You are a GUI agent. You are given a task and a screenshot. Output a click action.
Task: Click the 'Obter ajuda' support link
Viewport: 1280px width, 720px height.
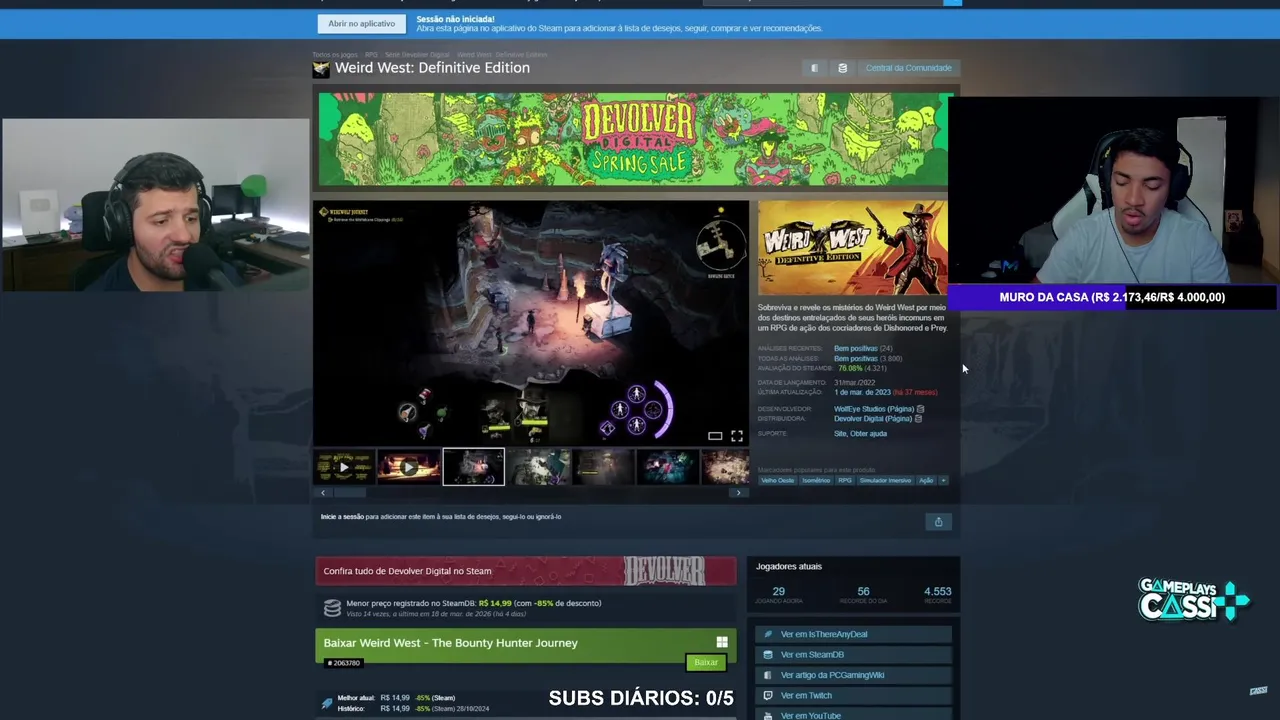tap(868, 433)
